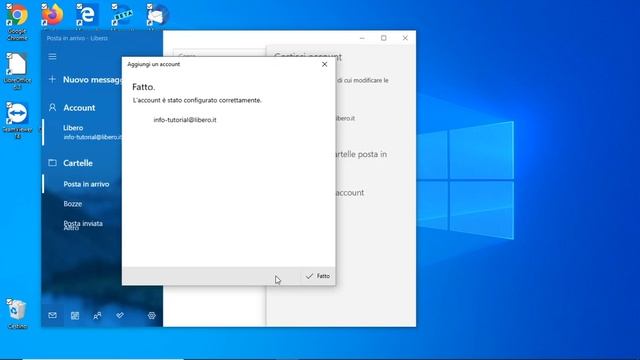This screenshot has height=360, width=640.
Task: Click the 'Fatto.' heading in dialog
Action: point(144,87)
